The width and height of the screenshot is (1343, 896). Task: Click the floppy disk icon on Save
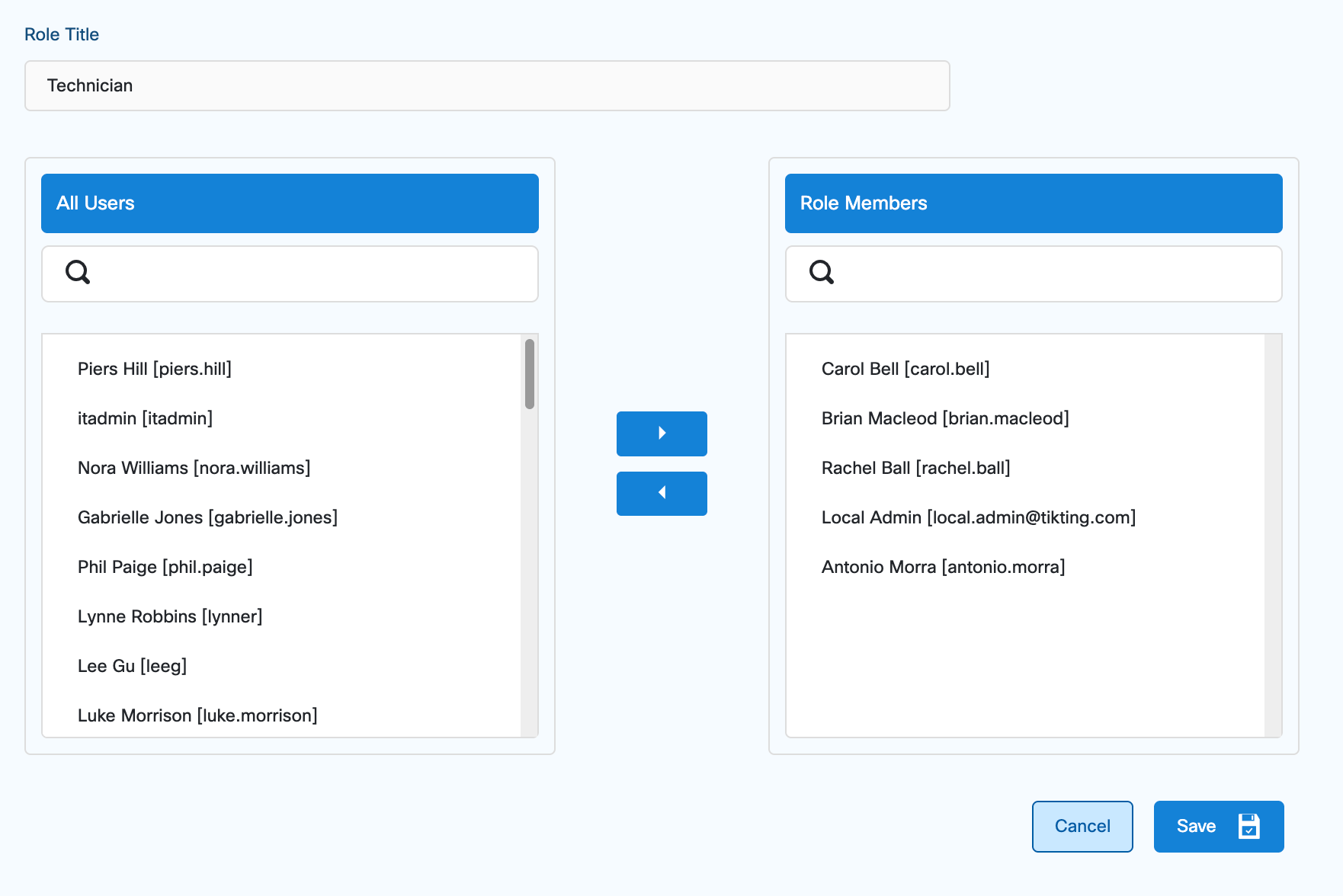click(x=1248, y=826)
